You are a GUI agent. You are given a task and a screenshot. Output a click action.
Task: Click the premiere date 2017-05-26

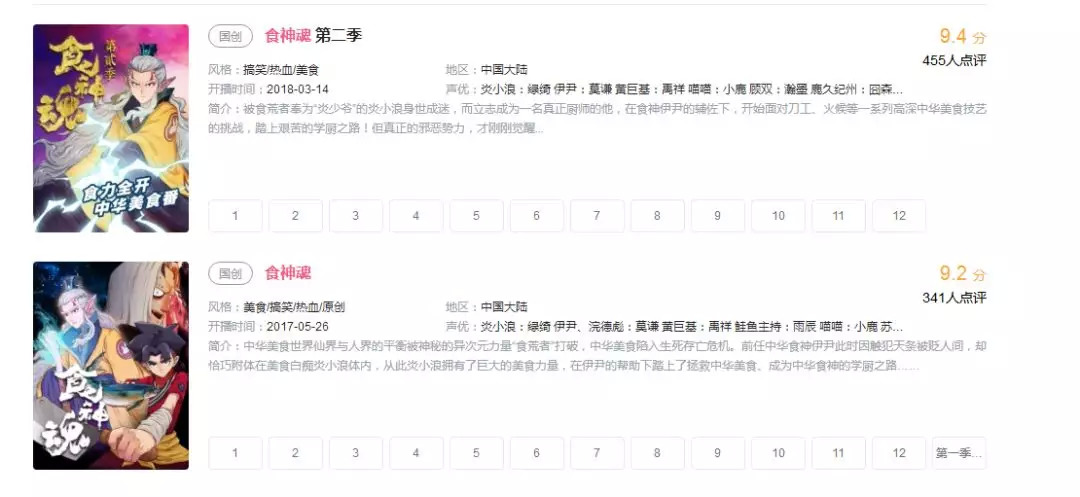click(298, 326)
